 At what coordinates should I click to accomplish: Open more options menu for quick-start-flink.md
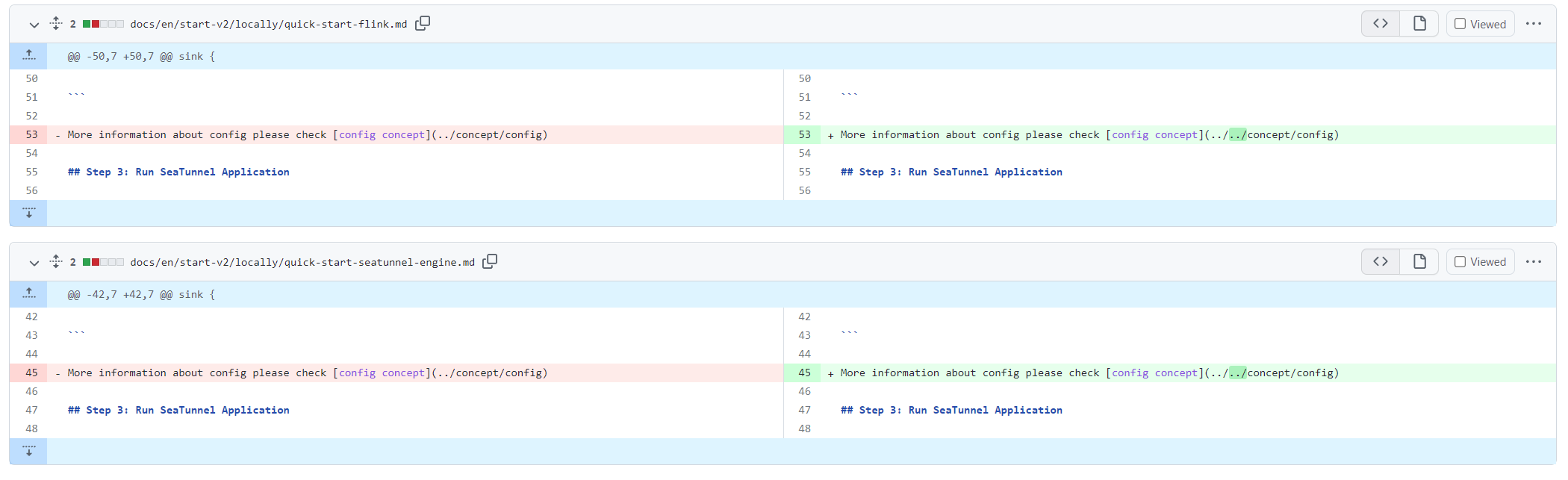[1534, 24]
